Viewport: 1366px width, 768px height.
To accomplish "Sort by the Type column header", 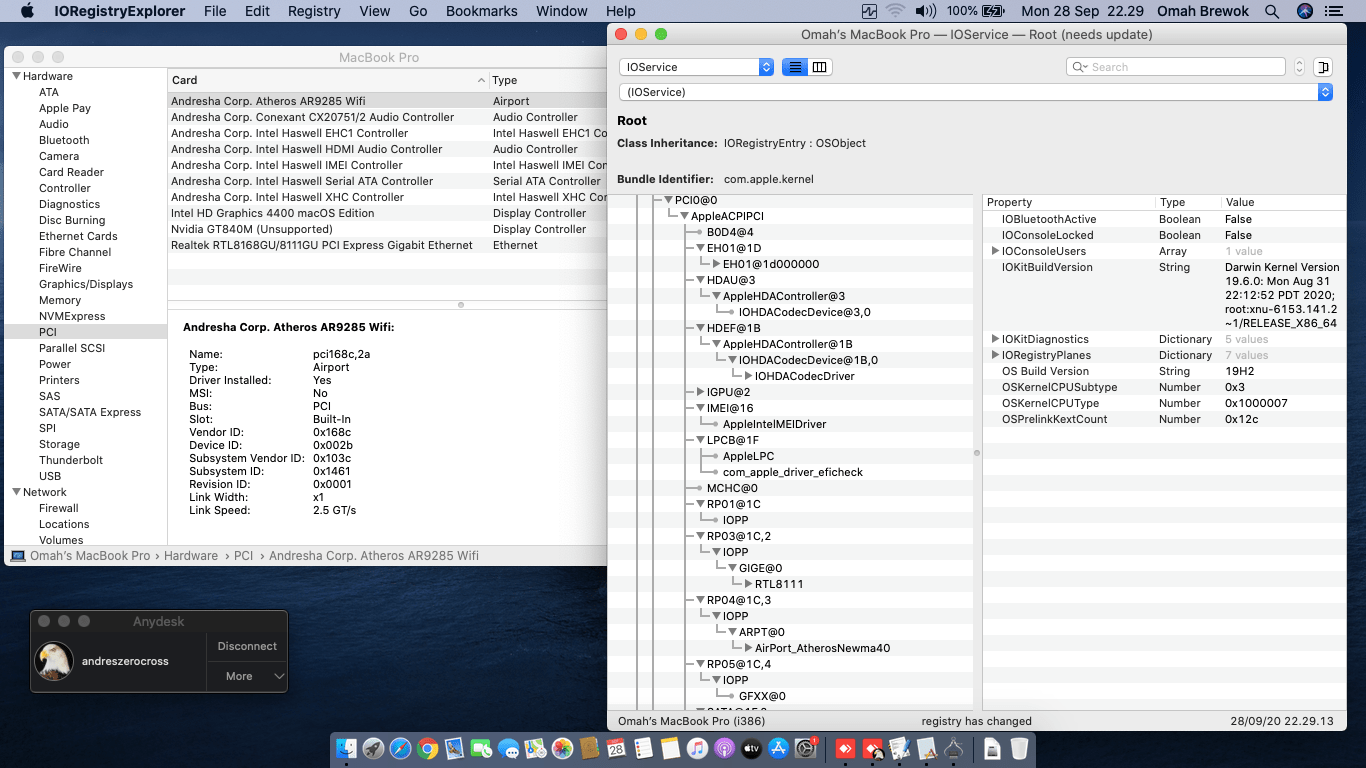I will (x=548, y=80).
